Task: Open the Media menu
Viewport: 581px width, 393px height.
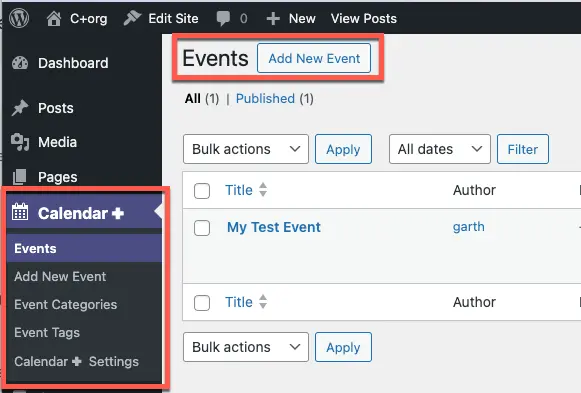Action: [57, 142]
